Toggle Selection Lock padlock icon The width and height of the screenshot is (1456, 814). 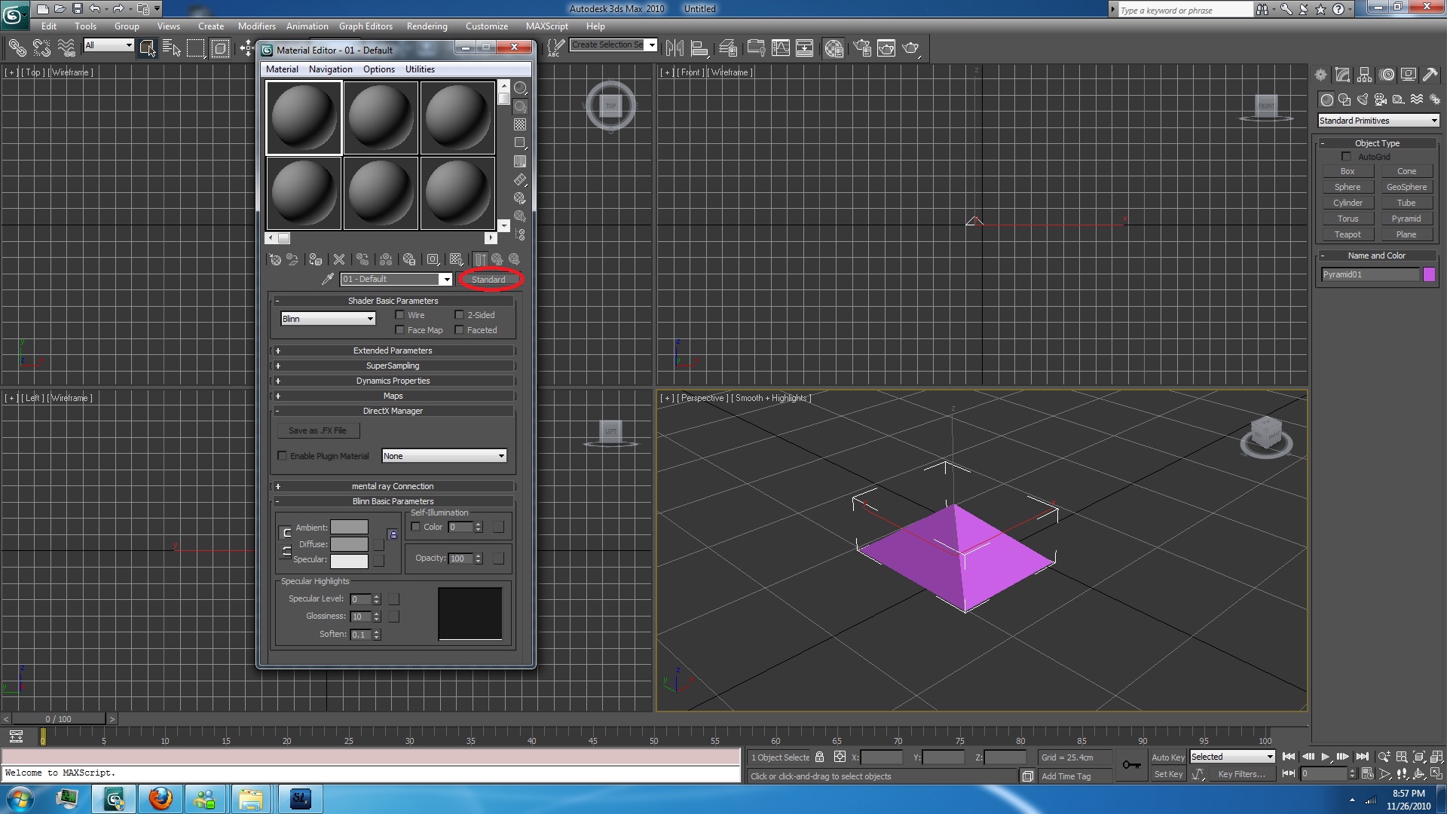tap(819, 757)
